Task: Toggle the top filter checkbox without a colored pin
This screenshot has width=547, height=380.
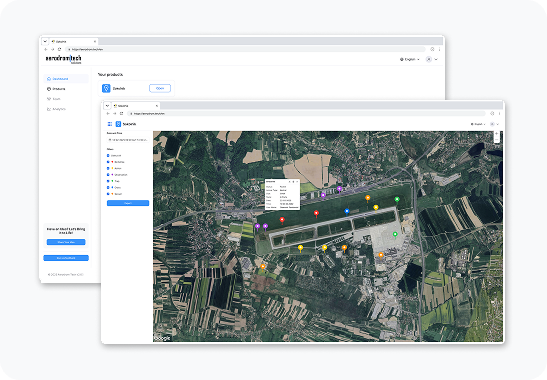Action: point(108,156)
